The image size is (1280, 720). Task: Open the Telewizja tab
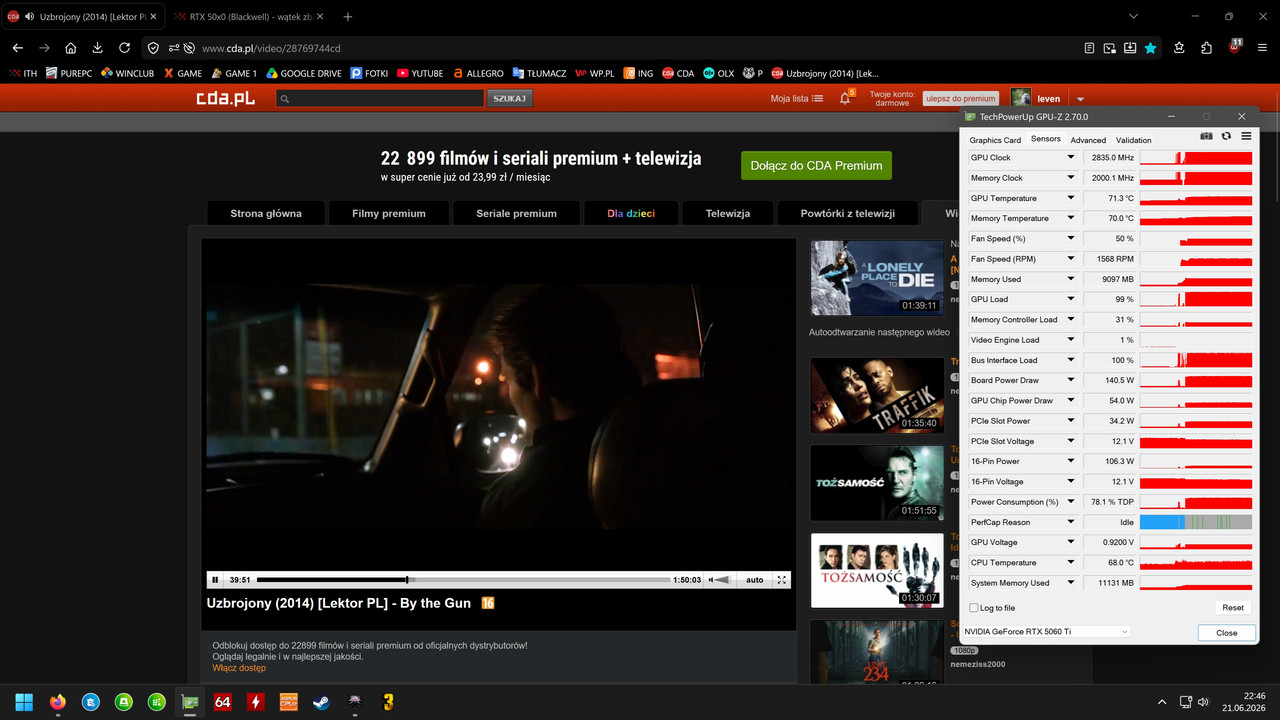click(728, 213)
